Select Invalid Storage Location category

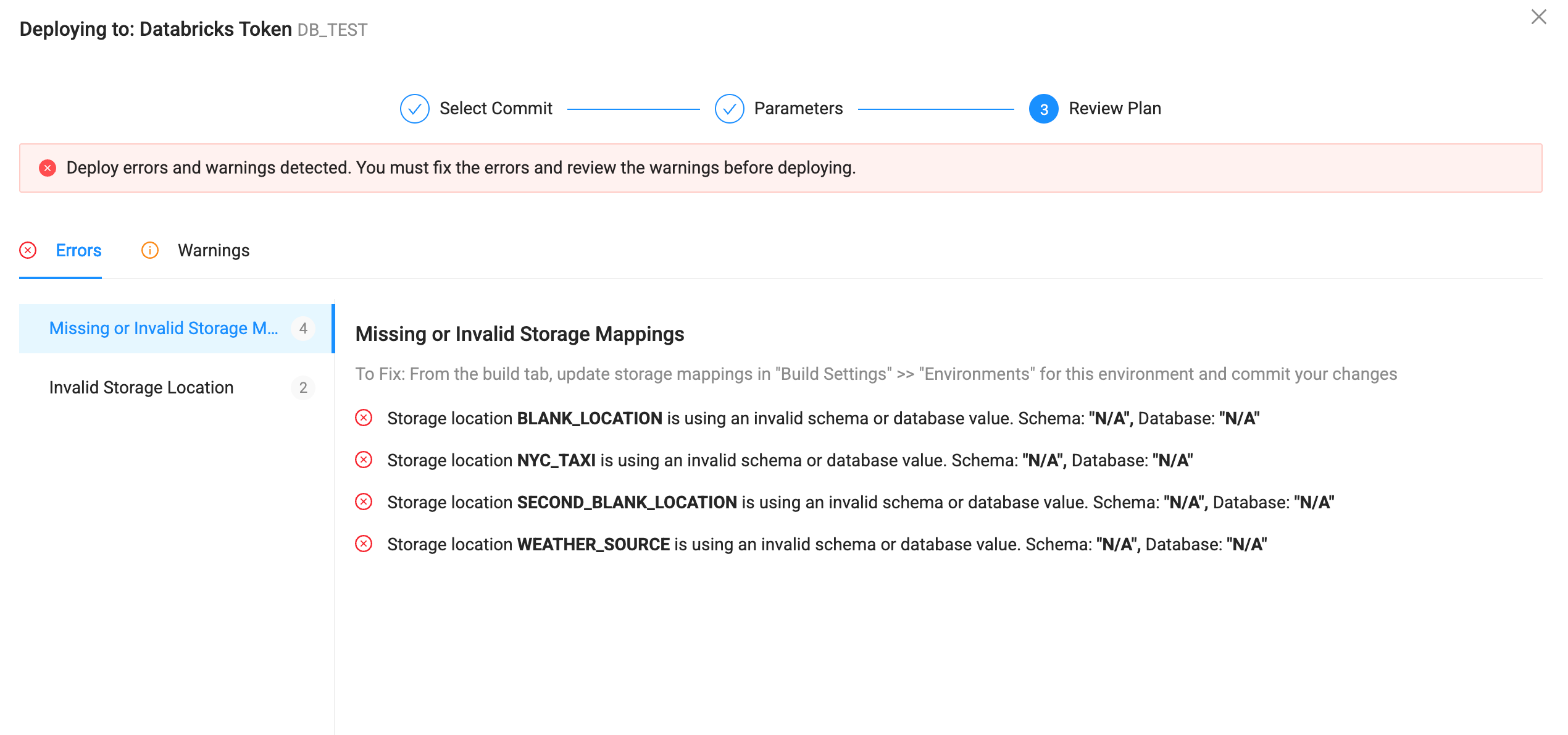pyautogui.click(x=177, y=388)
